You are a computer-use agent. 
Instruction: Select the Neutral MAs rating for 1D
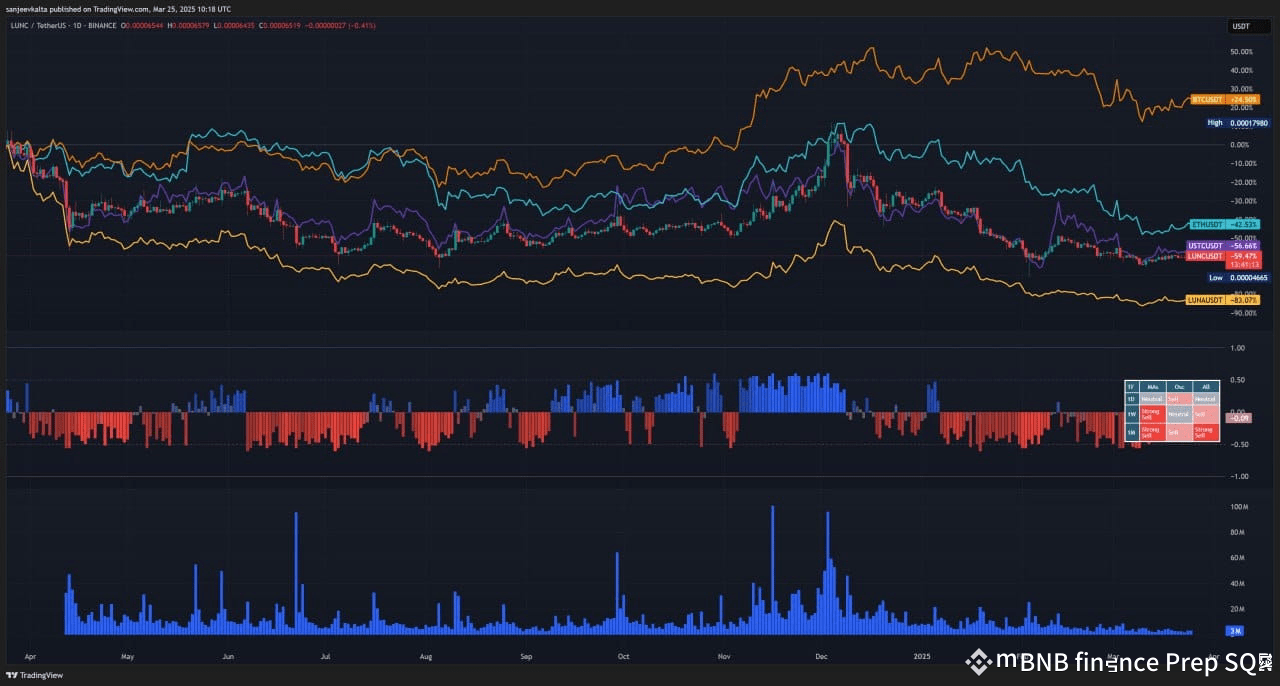[1152, 398]
